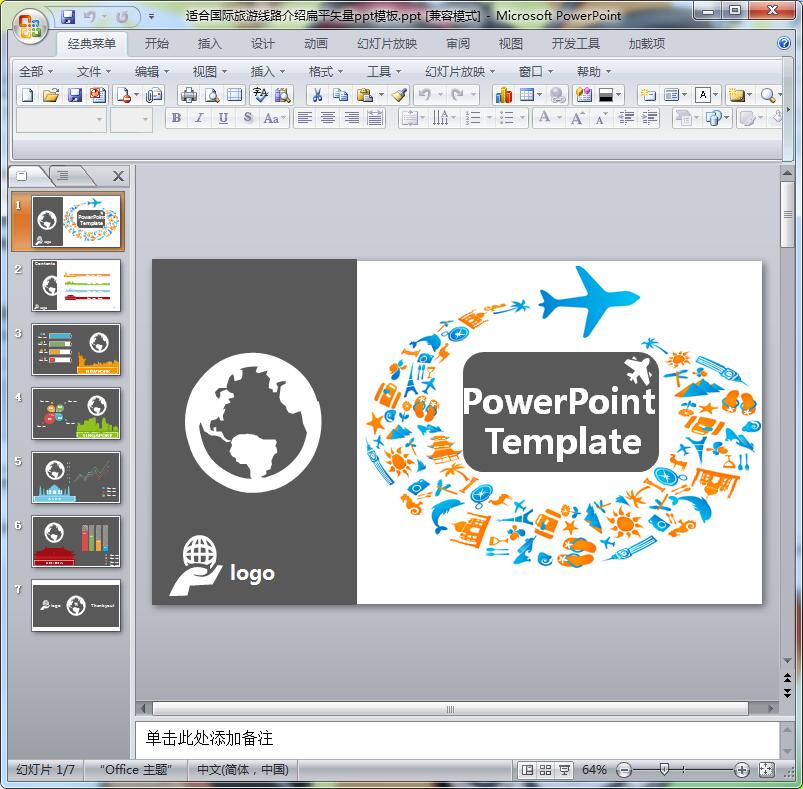Open the 设计 ribbon tab
This screenshot has width=803, height=789.
point(263,44)
